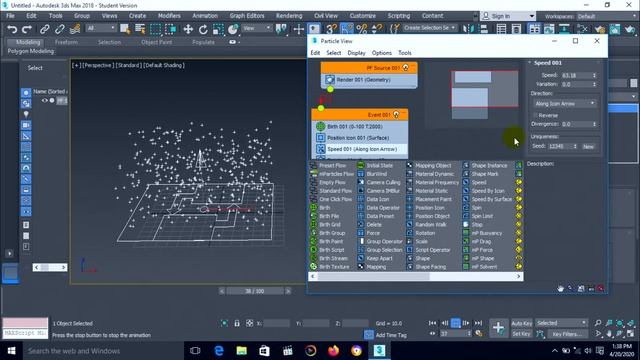Screen dimensions: 640x360
Task: Open the reference coordinate View dropdown
Action: (x=256, y=28)
